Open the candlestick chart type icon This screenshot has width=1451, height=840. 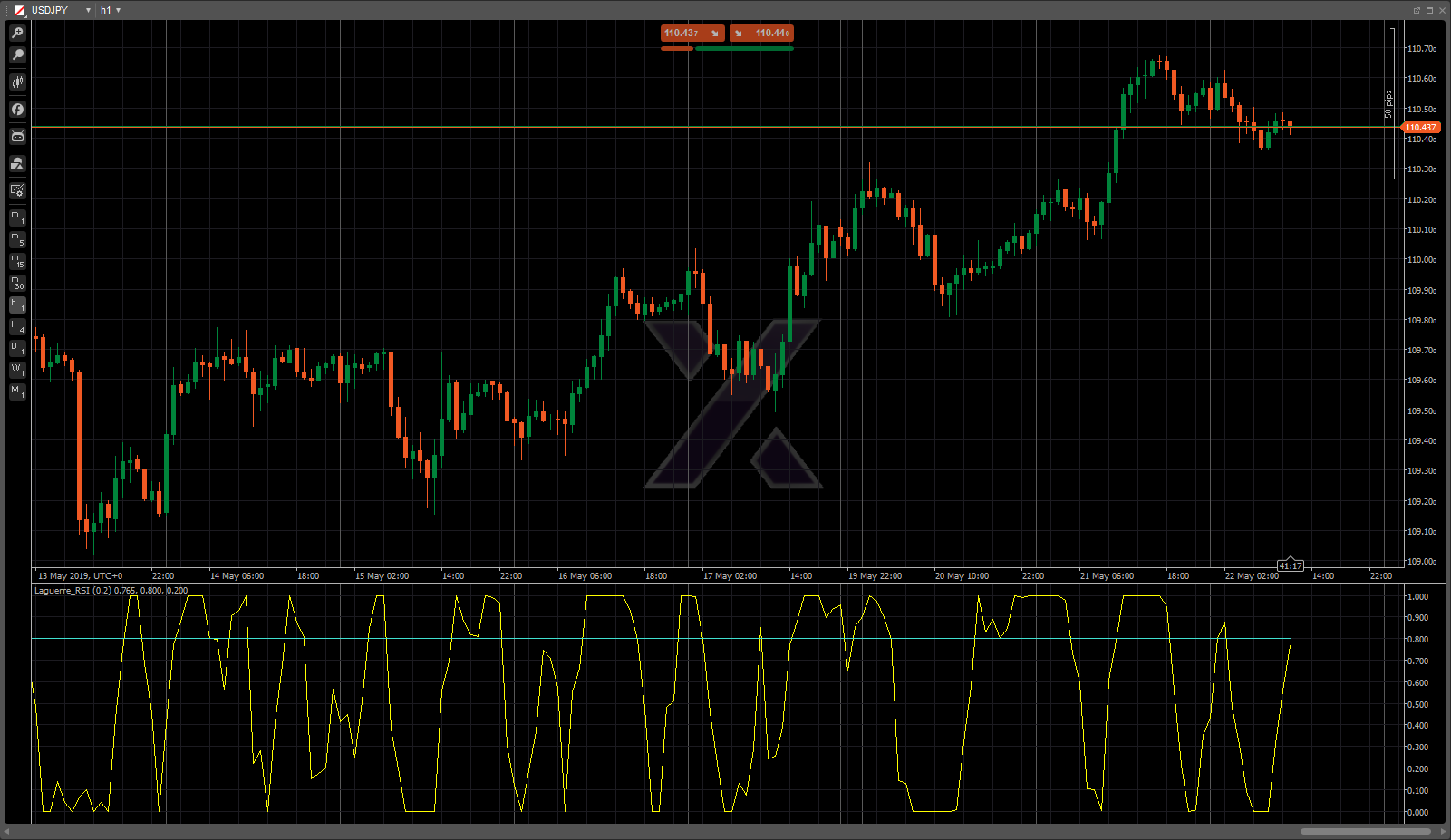(17, 82)
